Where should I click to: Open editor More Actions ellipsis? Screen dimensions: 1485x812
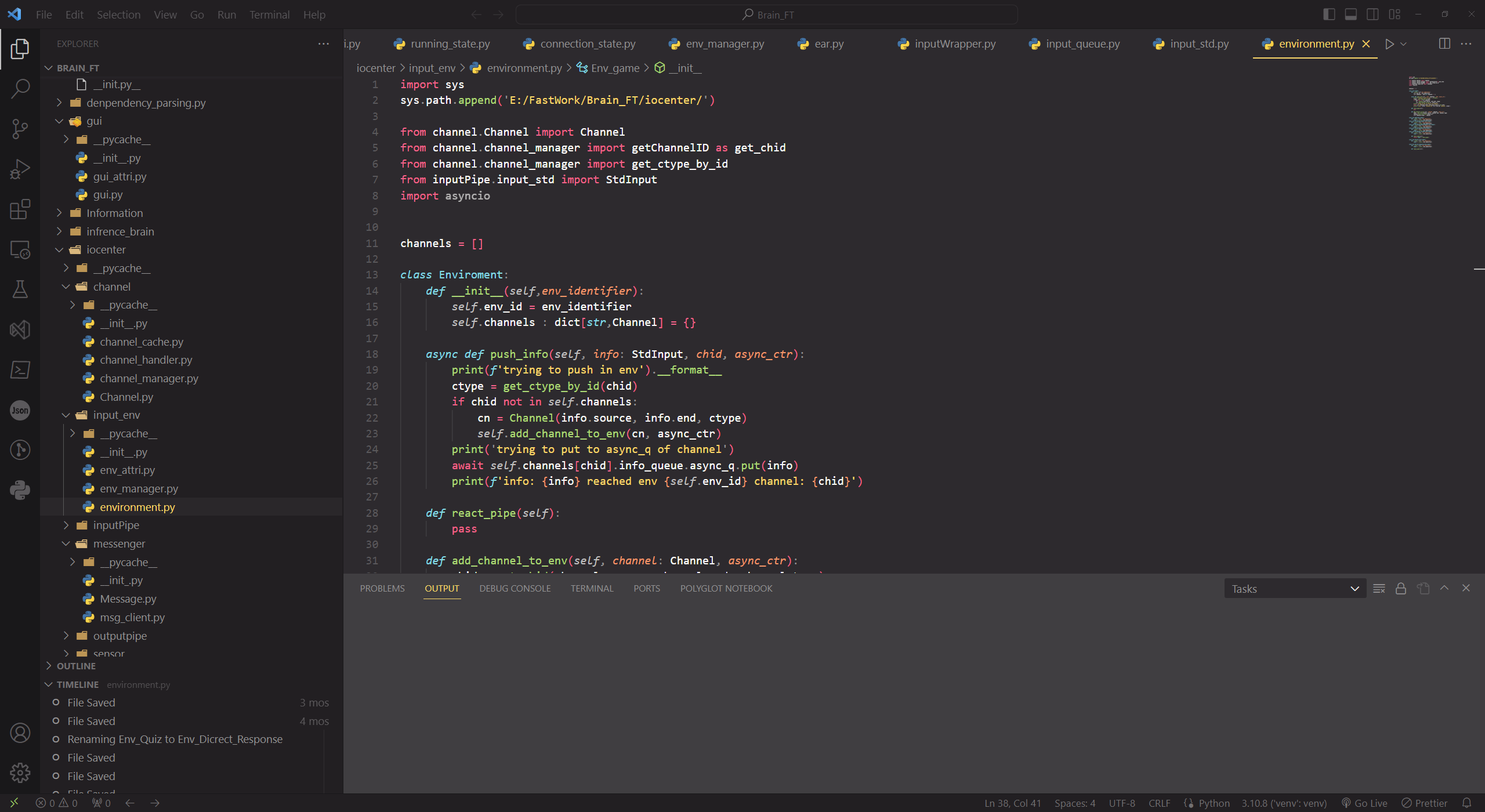click(x=1466, y=44)
